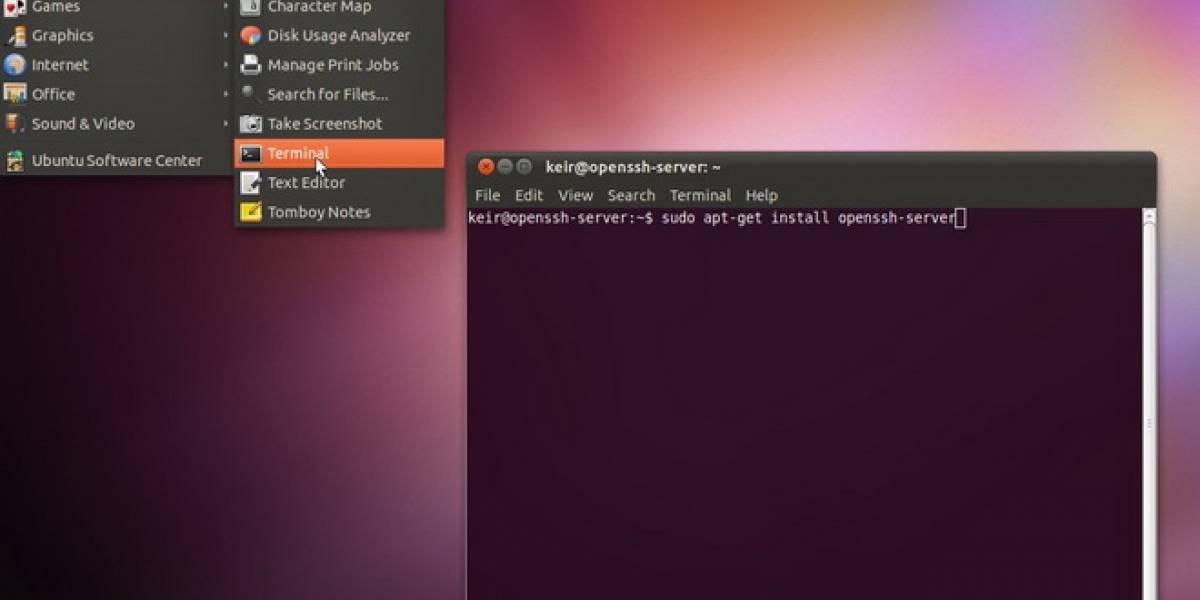
Task: Maximize the terminal window
Action: pyautogui.click(x=524, y=167)
